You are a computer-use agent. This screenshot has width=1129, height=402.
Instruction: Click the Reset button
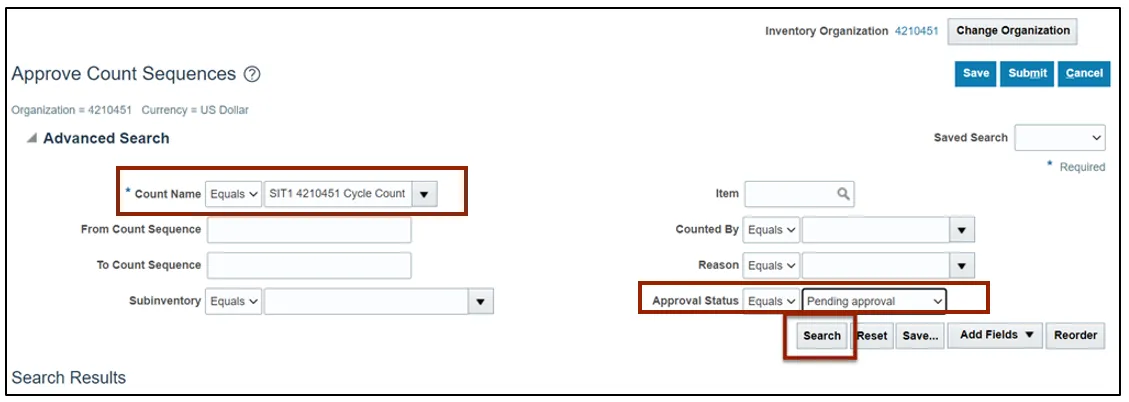872,336
